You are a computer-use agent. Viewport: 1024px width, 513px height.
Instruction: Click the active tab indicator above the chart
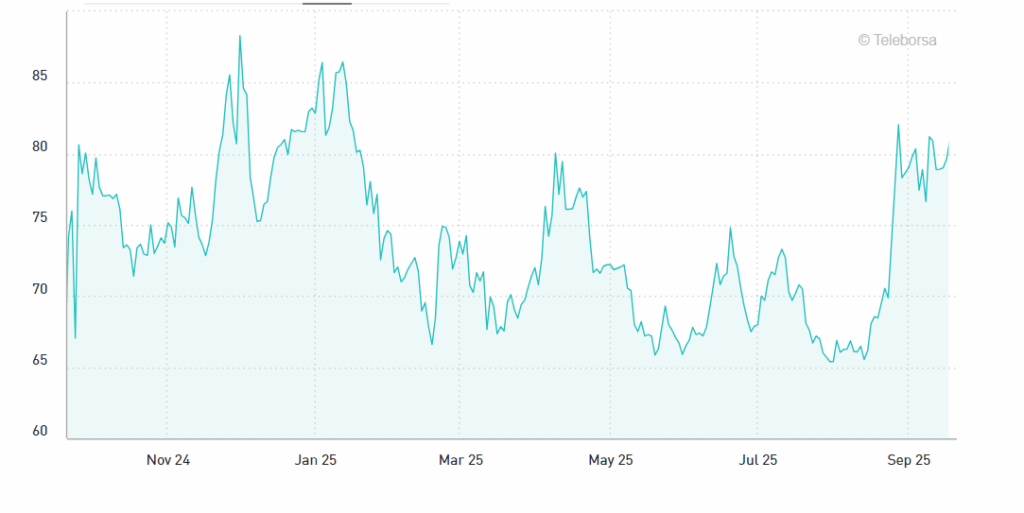[327, 3]
